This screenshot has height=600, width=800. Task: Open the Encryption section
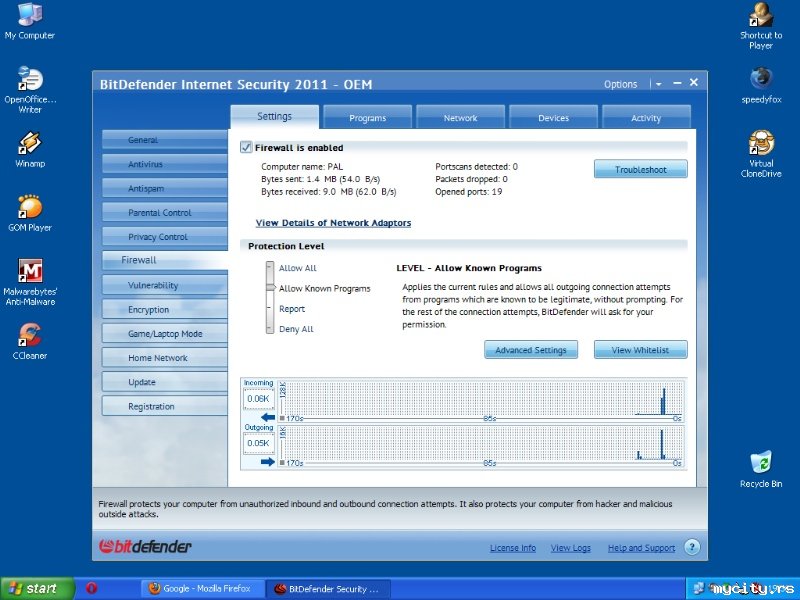(164, 309)
